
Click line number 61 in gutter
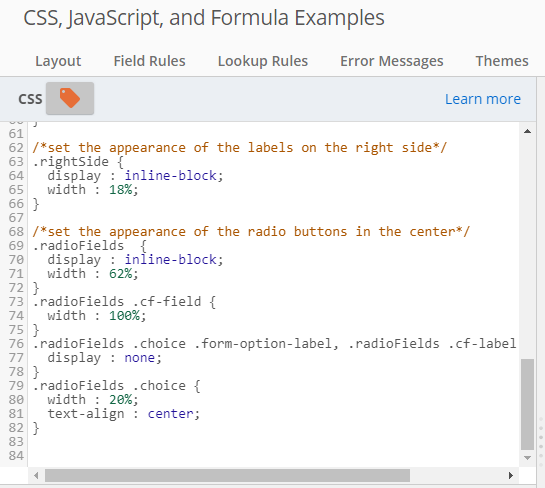[16, 134]
